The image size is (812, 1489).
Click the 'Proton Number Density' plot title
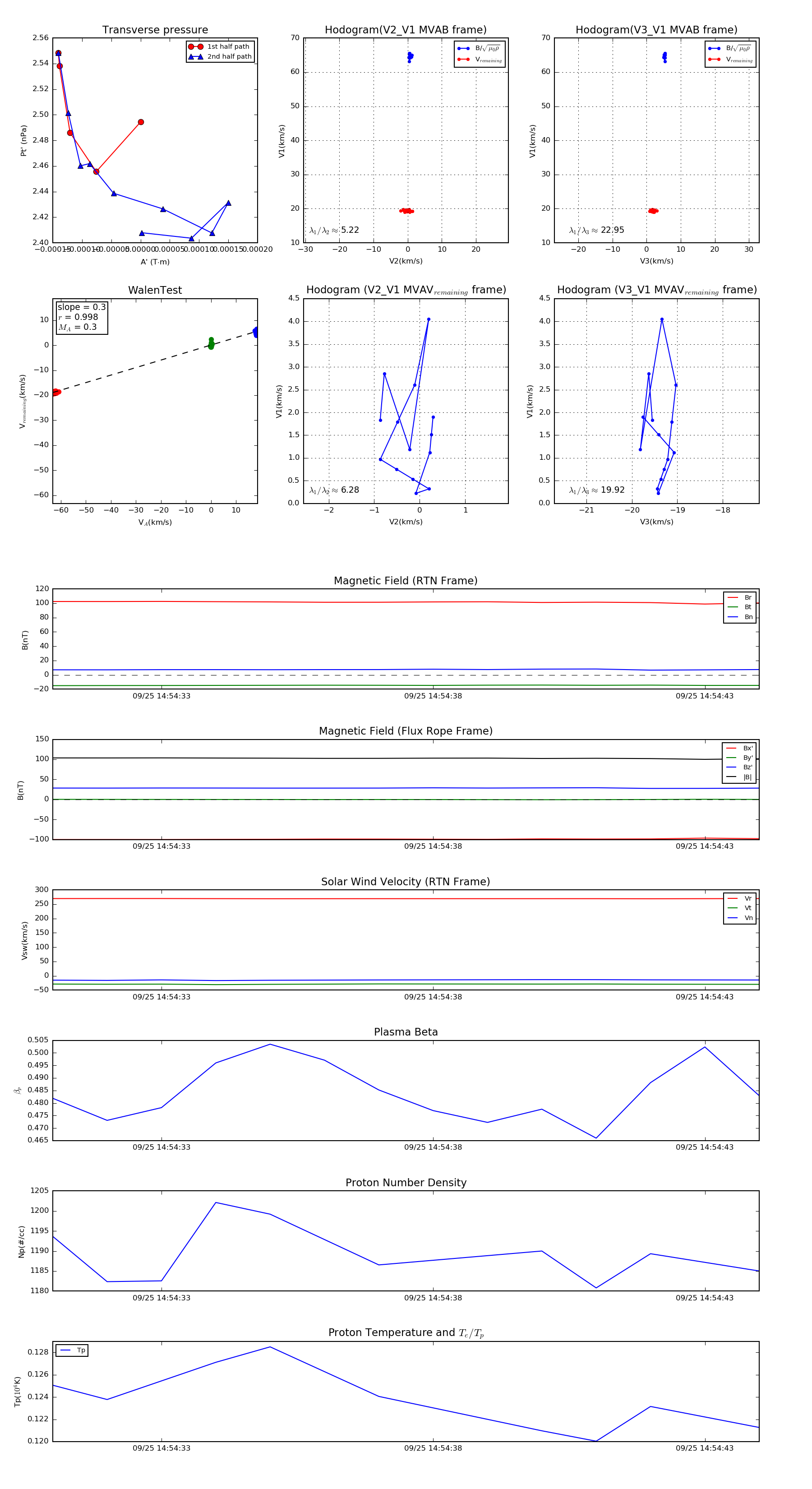406,1183
